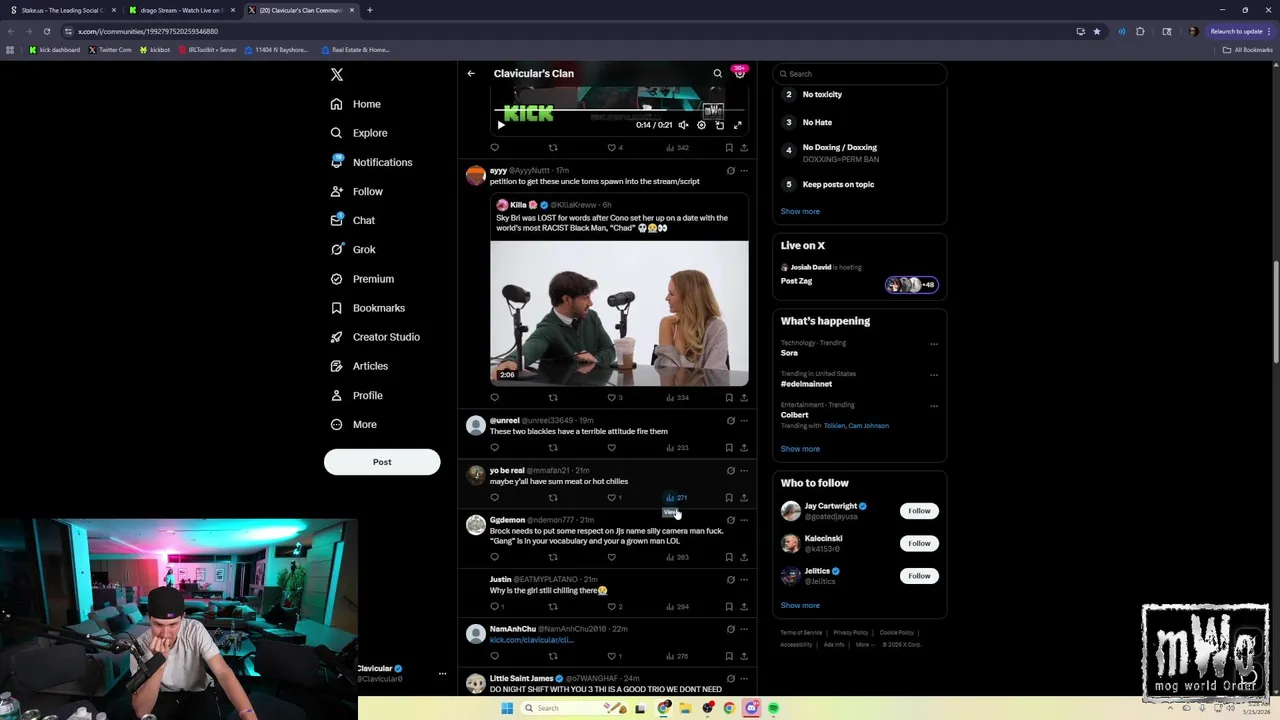Open Grok in sidebar

coord(352,249)
